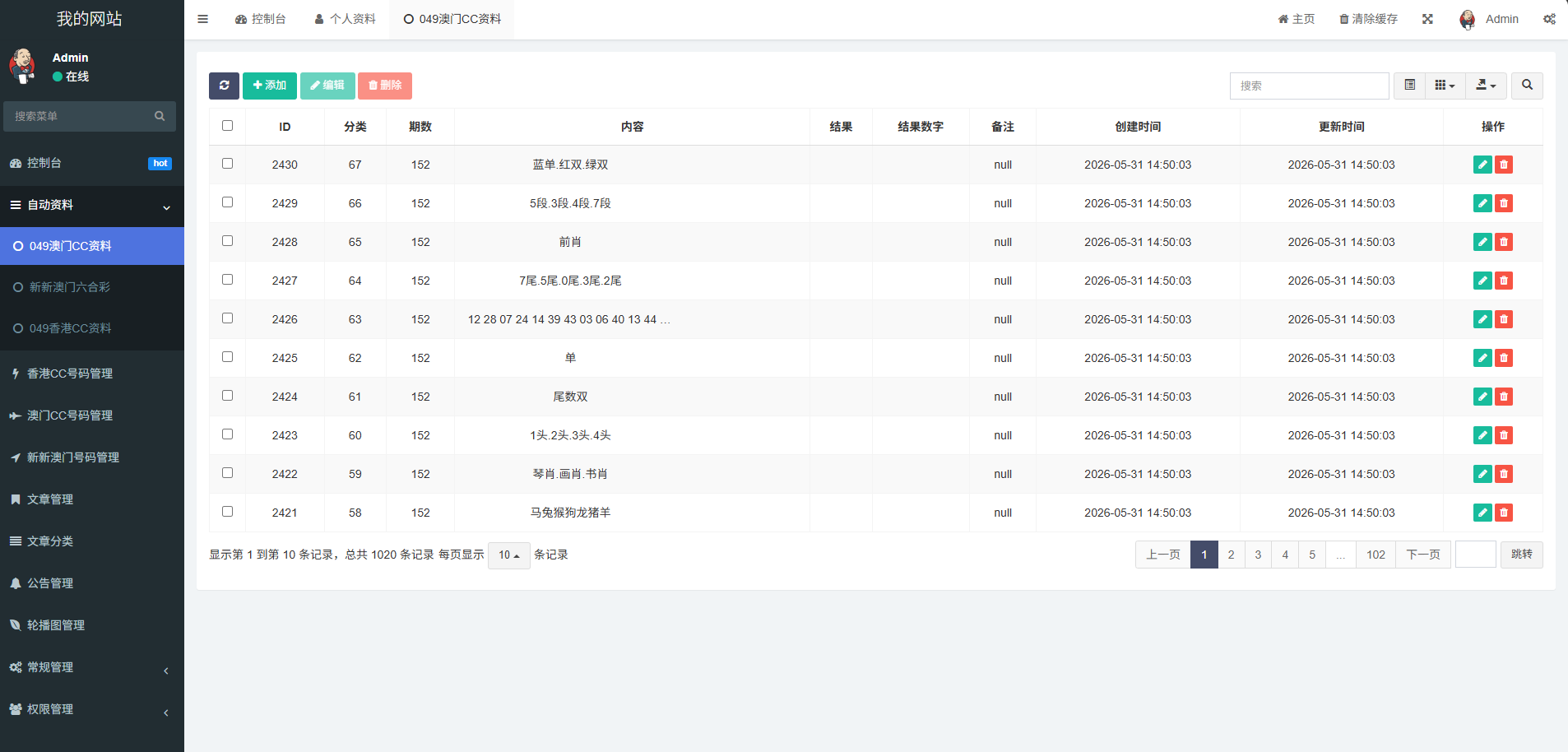Click the 编辑 edit button in toolbar
The width and height of the screenshot is (1568, 752).
(x=327, y=86)
